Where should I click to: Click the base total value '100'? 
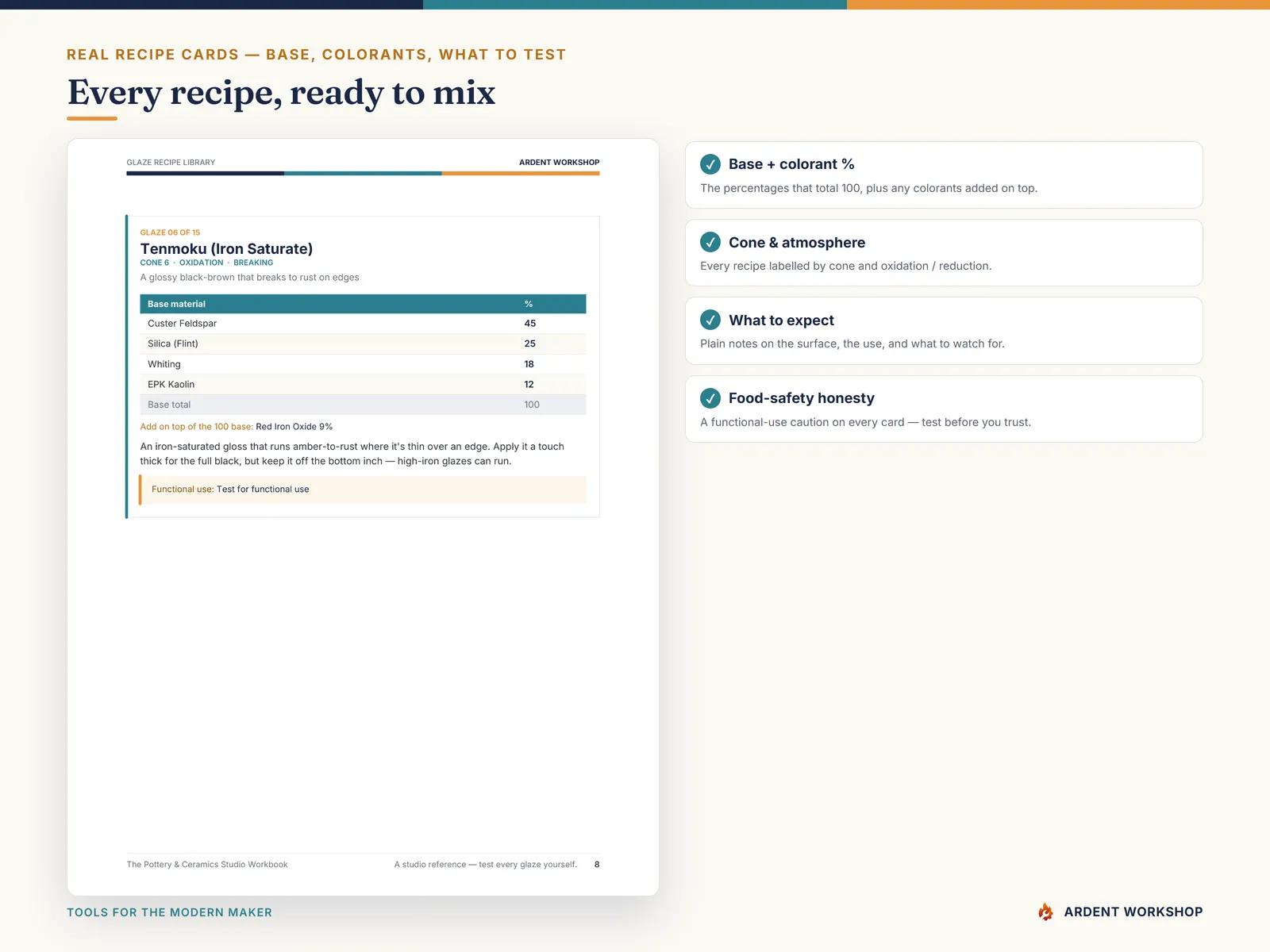click(x=531, y=405)
